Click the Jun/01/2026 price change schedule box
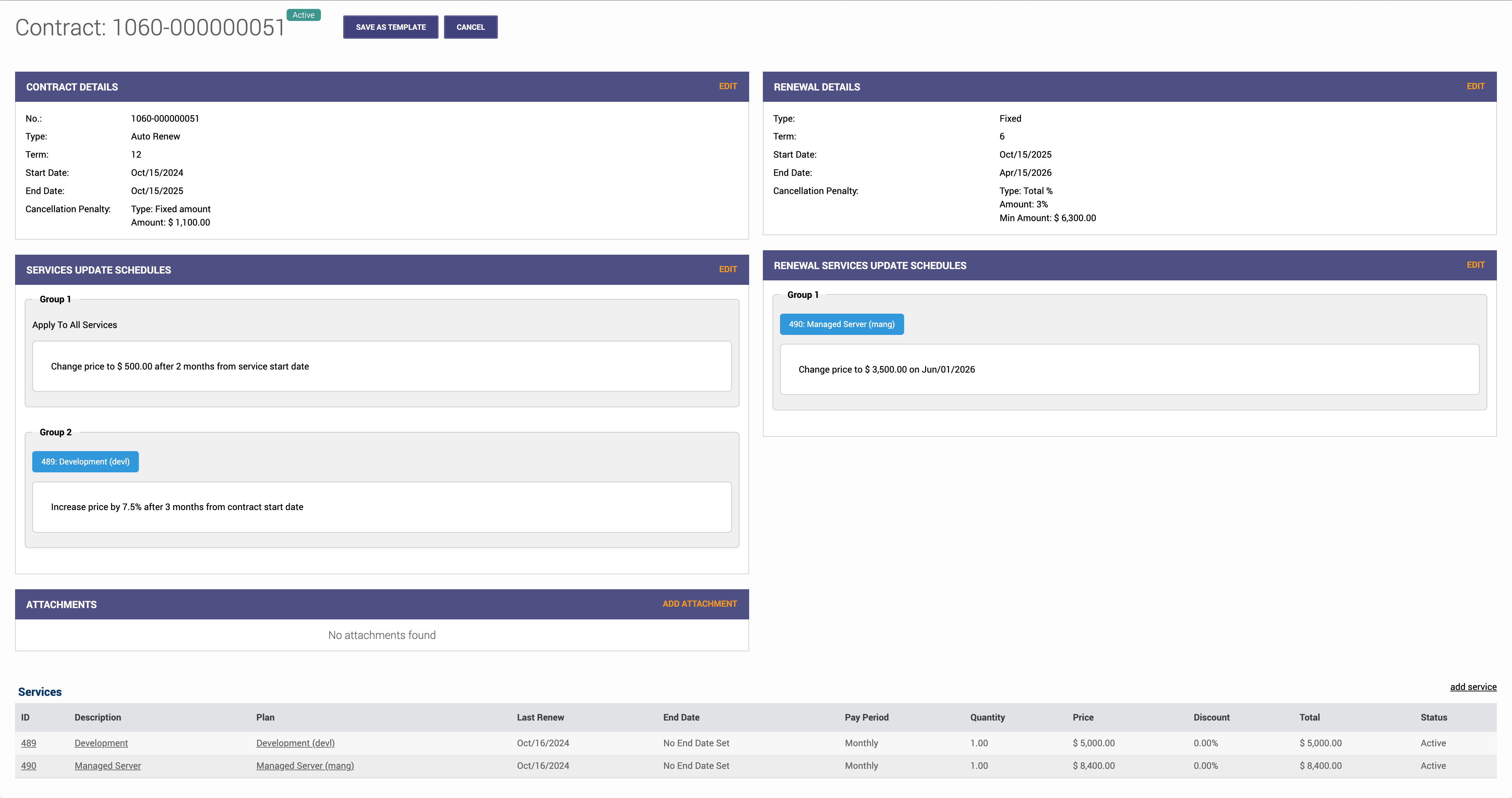The width and height of the screenshot is (1512, 798). (1129, 369)
